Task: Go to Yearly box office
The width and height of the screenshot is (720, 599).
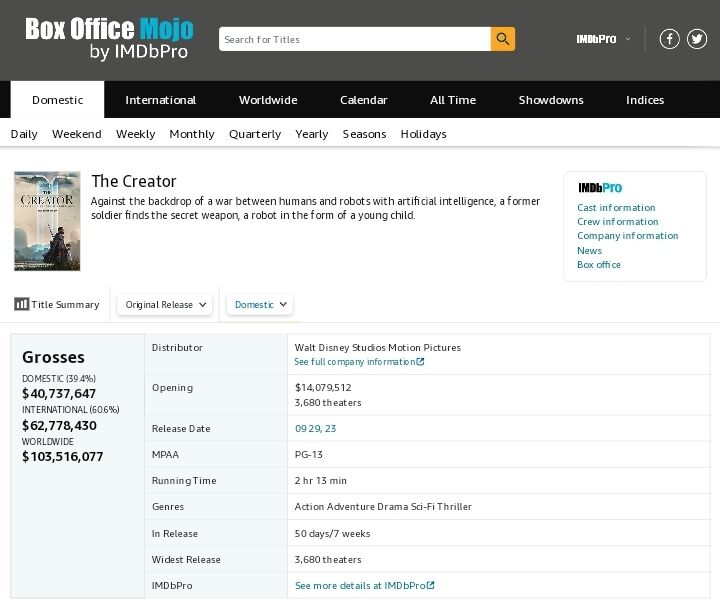Action: [x=312, y=134]
